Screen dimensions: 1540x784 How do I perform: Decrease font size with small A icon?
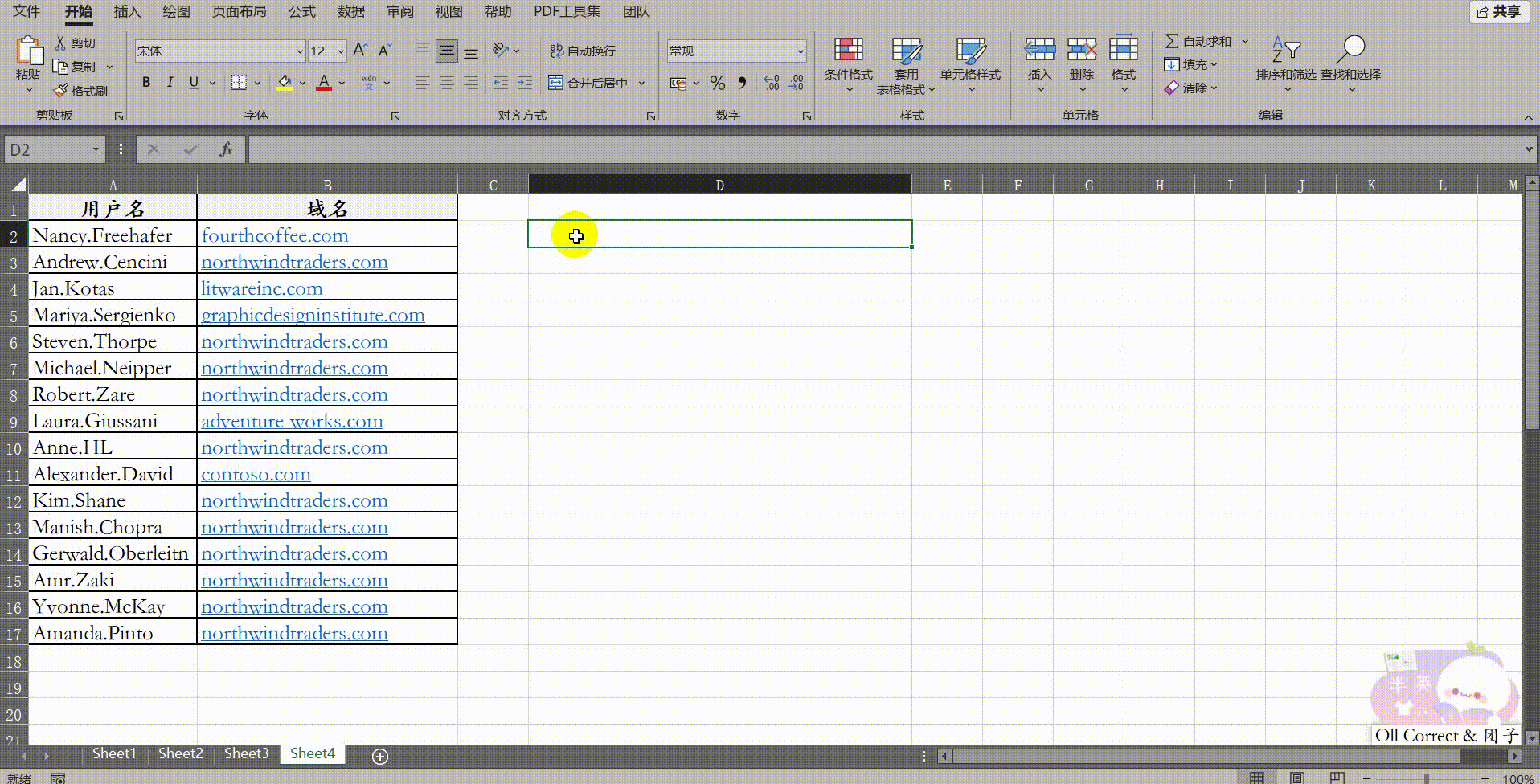click(x=385, y=51)
